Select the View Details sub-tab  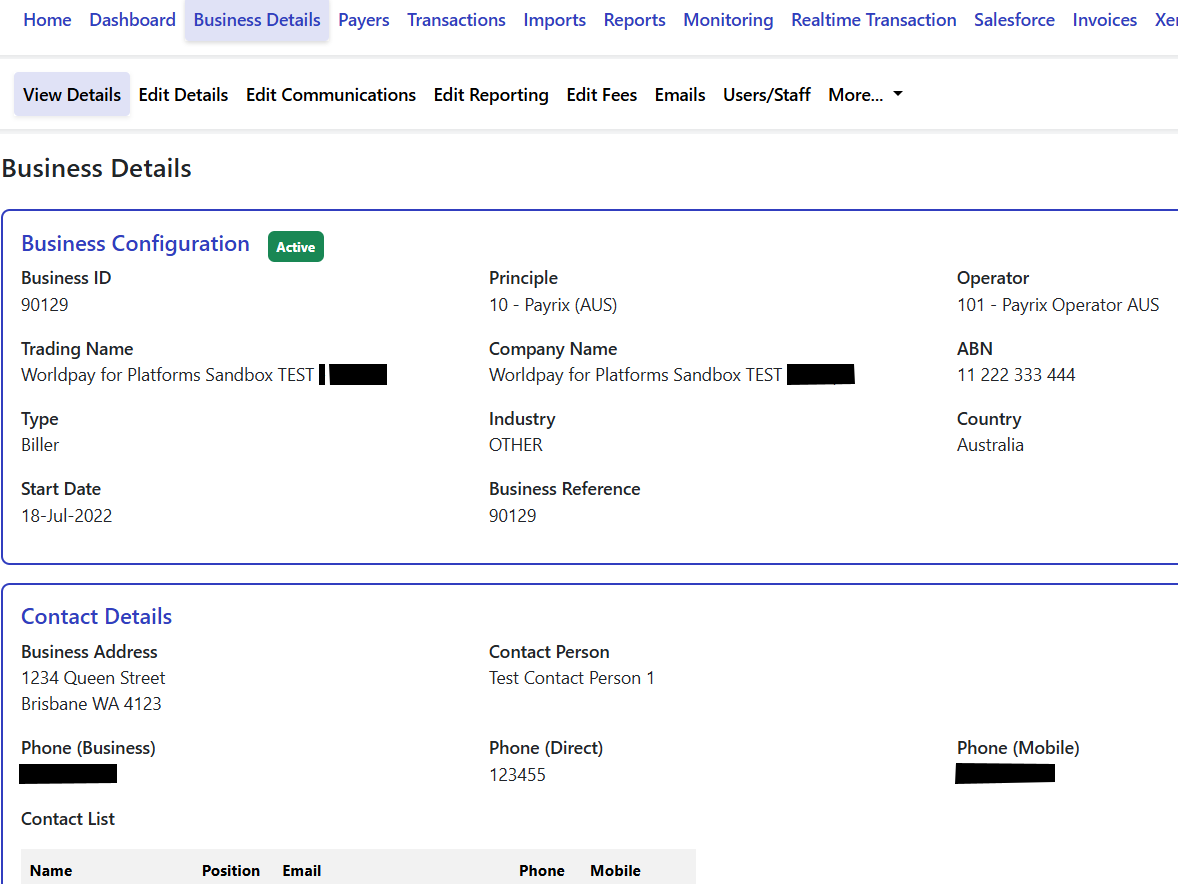click(72, 95)
